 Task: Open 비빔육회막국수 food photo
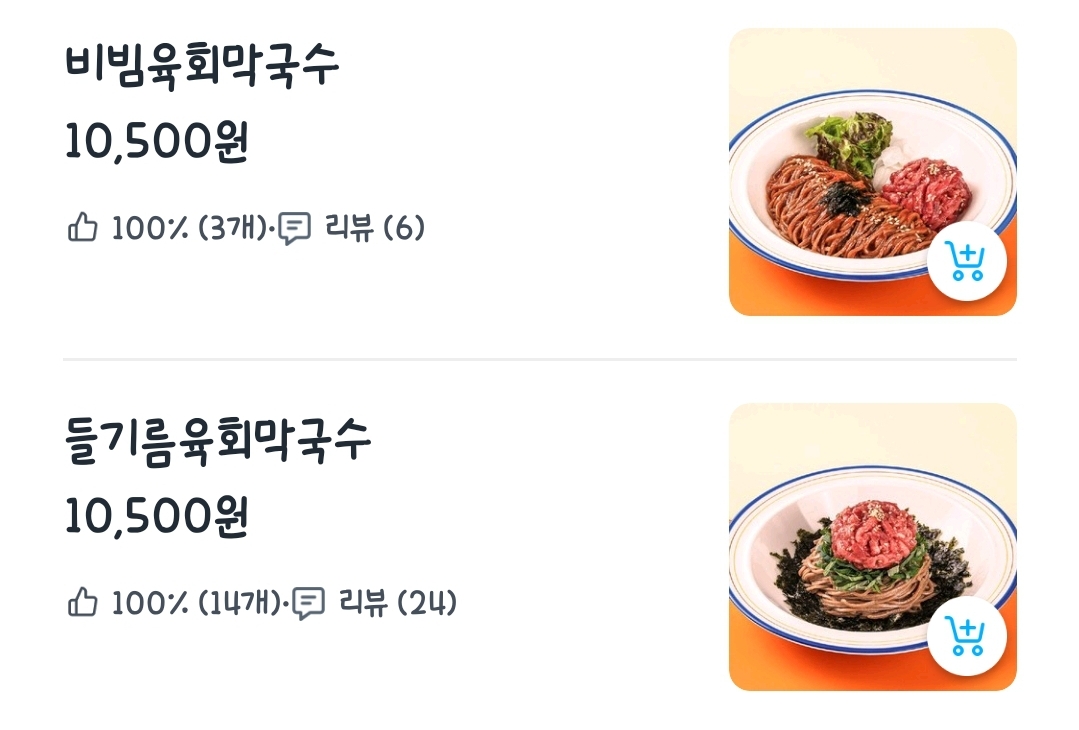873,172
